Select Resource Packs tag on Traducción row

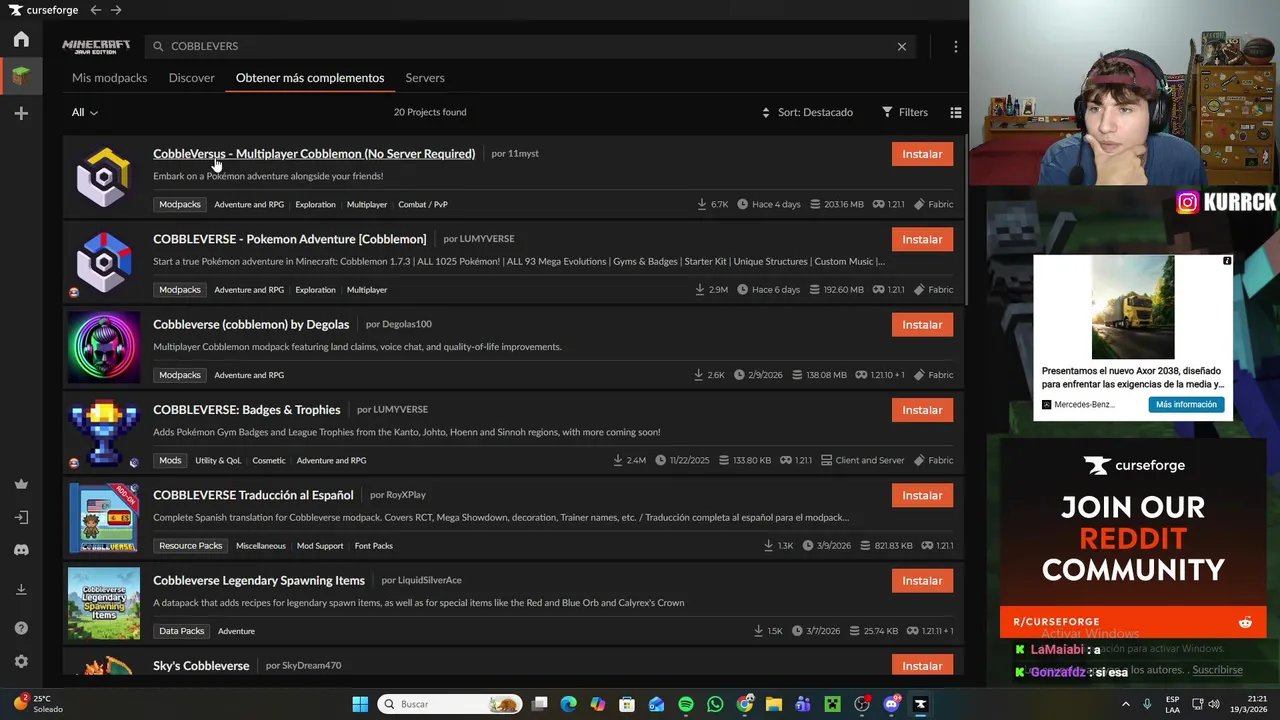(190, 546)
